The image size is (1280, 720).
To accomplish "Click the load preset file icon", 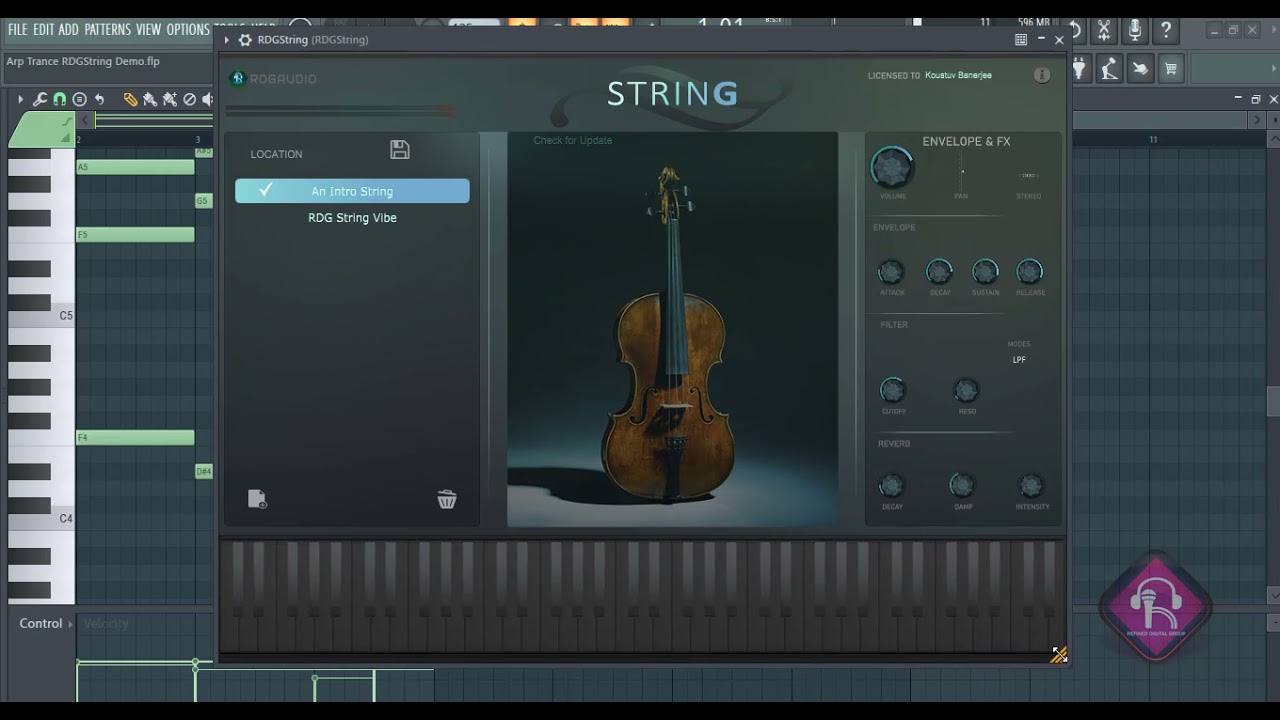I will click(257, 498).
